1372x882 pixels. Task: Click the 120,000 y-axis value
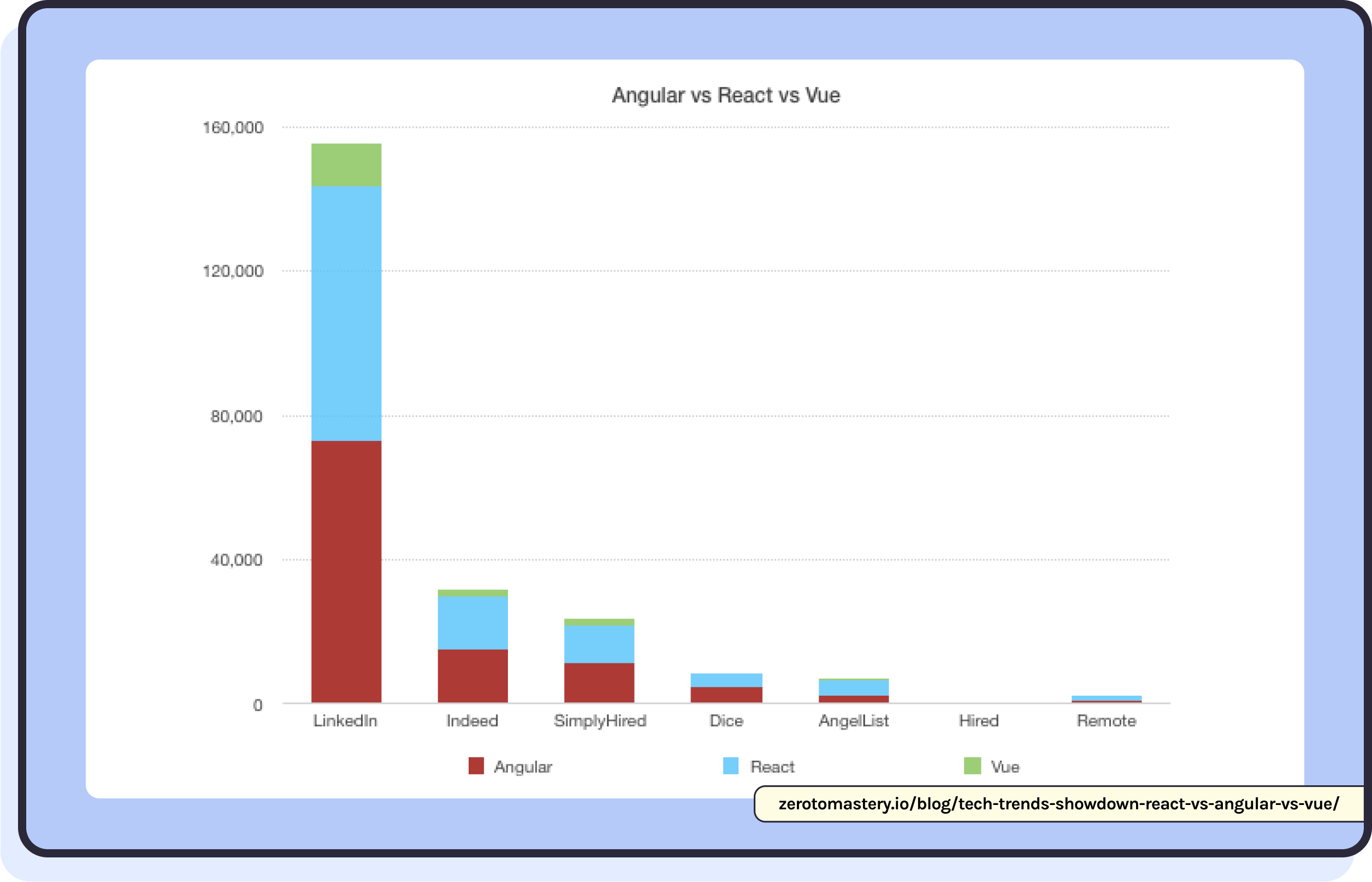tap(233, 271)
